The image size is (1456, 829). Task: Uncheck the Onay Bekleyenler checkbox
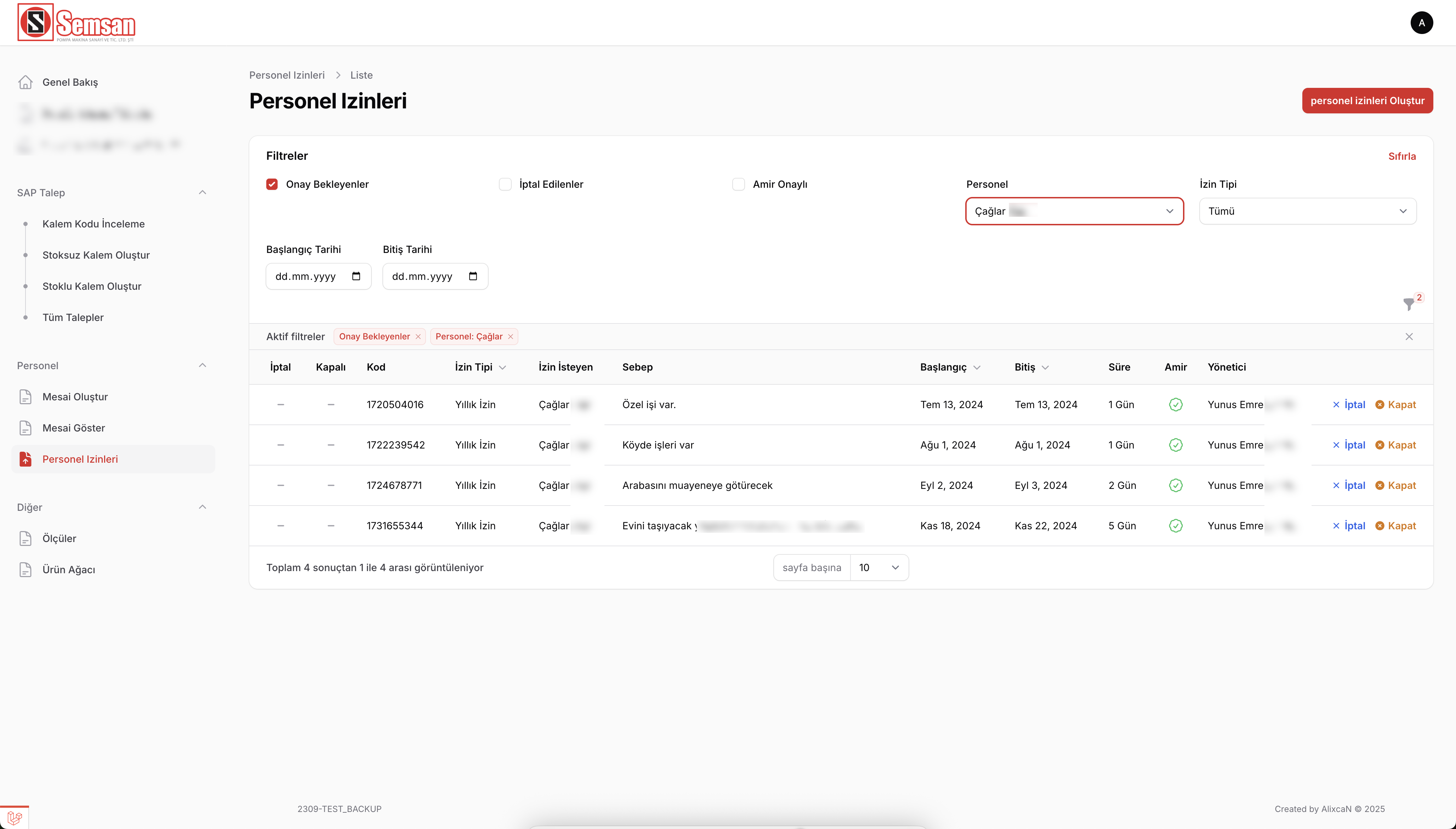[272, 184]
